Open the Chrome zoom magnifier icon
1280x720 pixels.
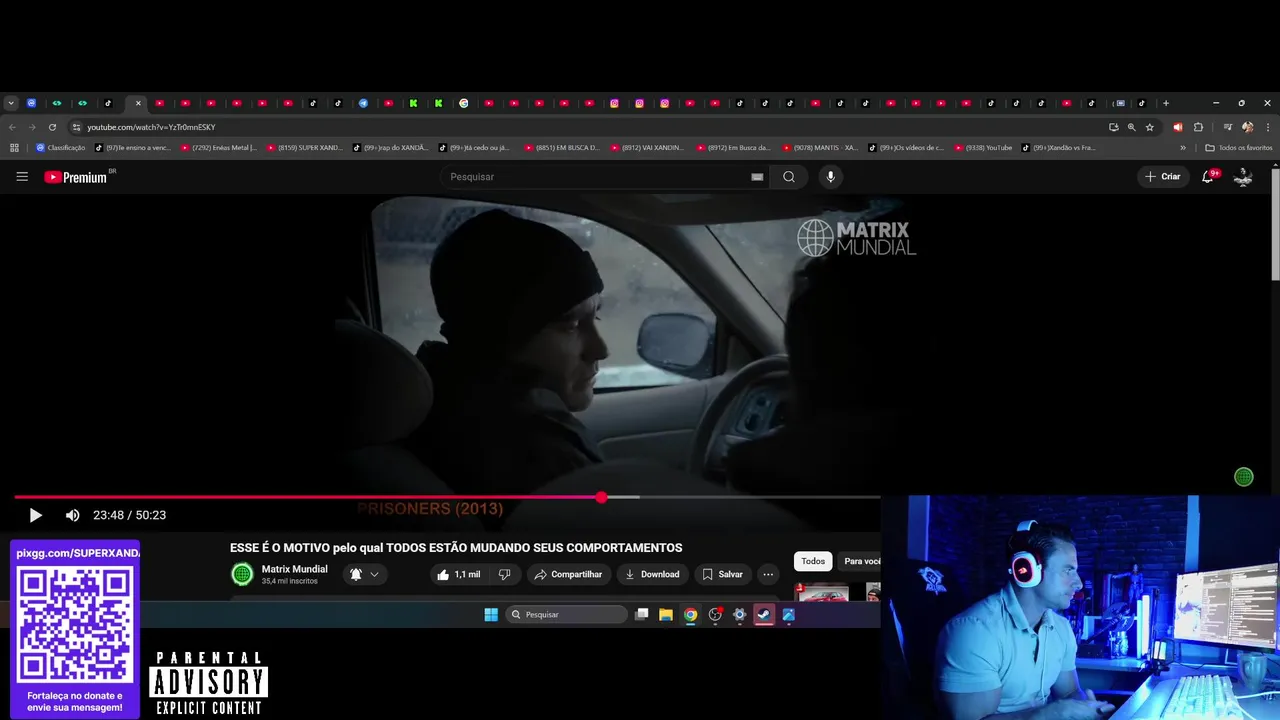(1131, 127)
